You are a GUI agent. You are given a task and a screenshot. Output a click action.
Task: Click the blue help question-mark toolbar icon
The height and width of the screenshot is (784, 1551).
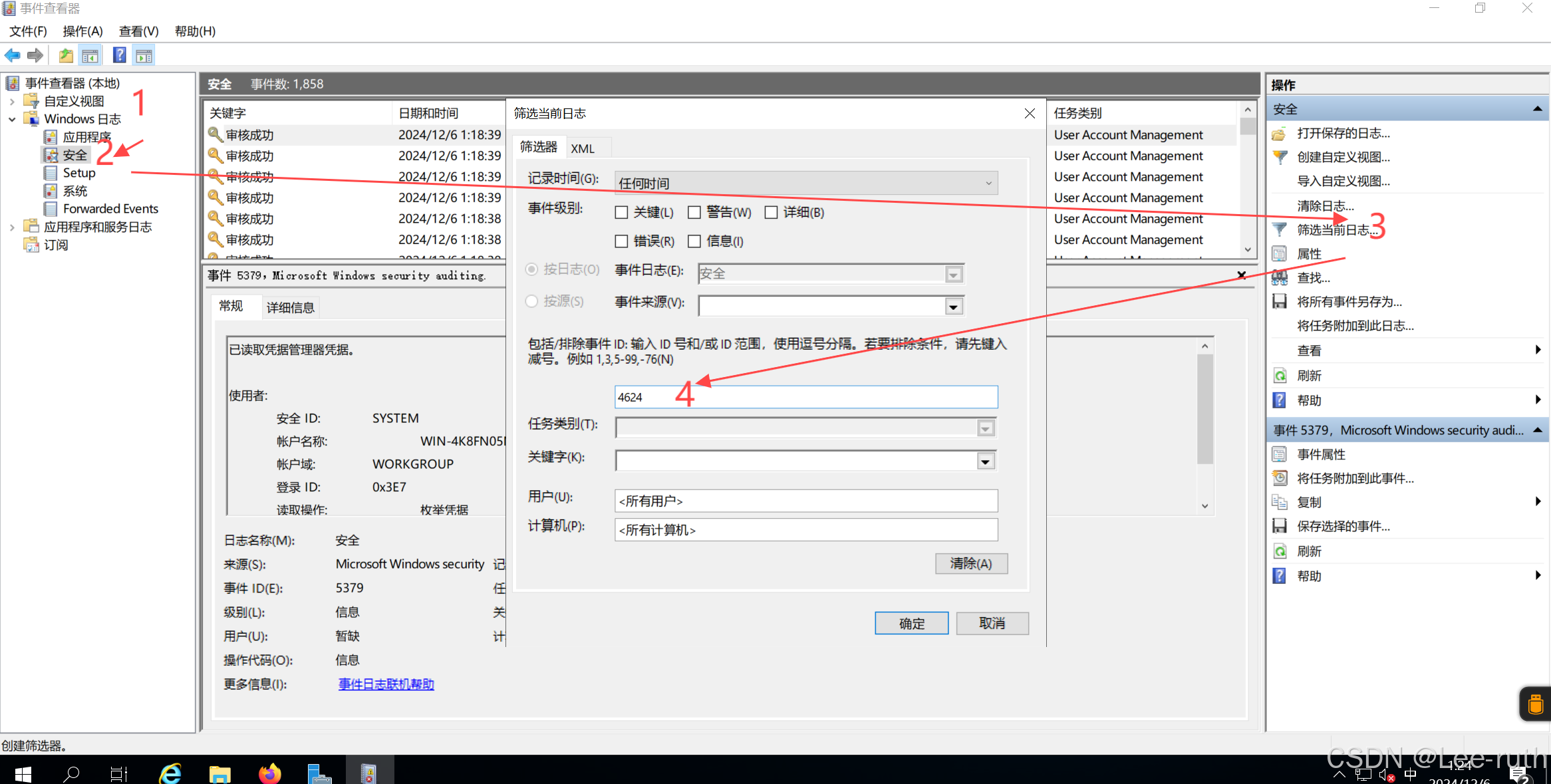tap(119, 56)
